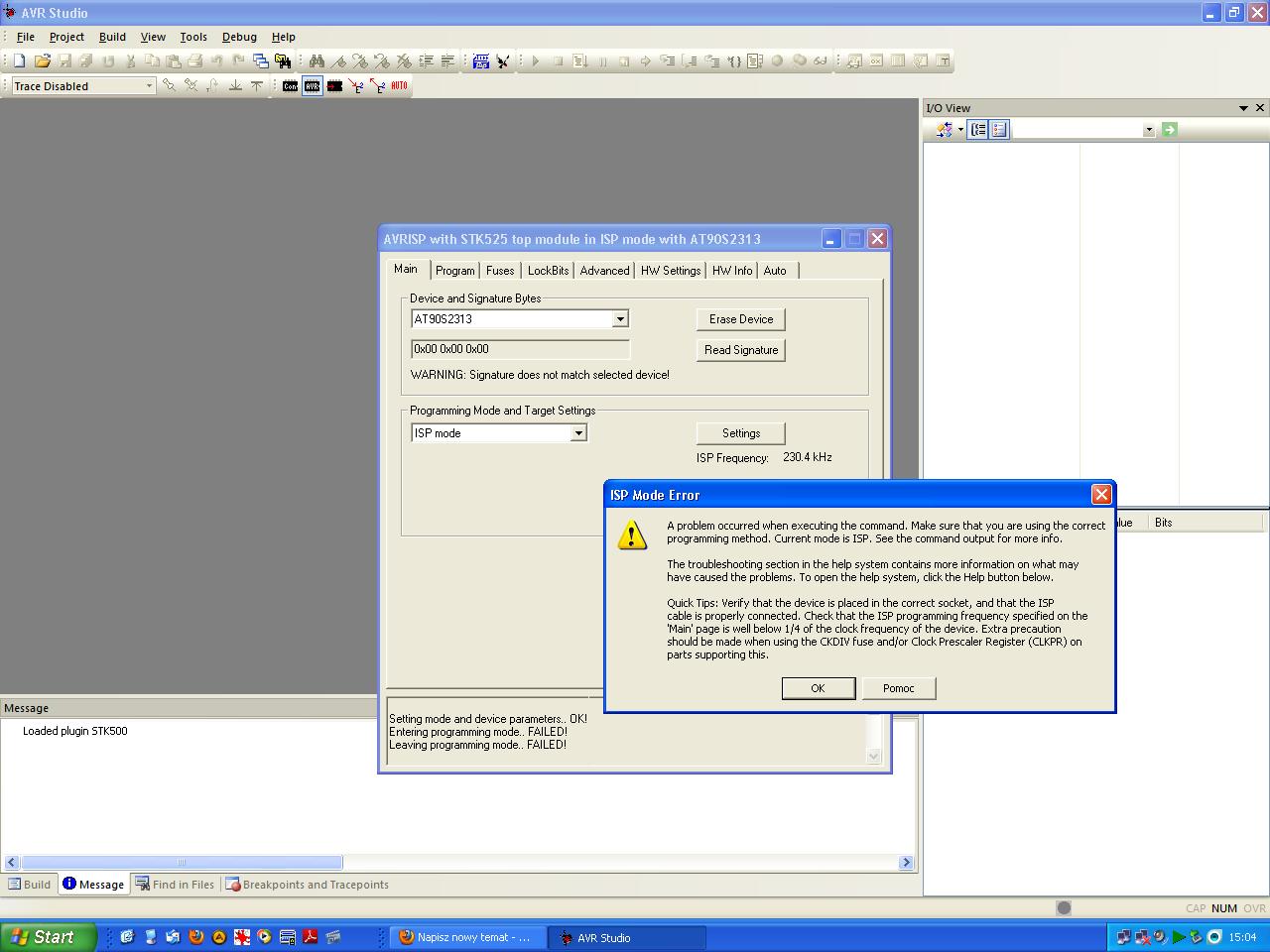Screen dimensions: 1270x952
Task: Click the Save diskette icon
Action: [64, 60]
